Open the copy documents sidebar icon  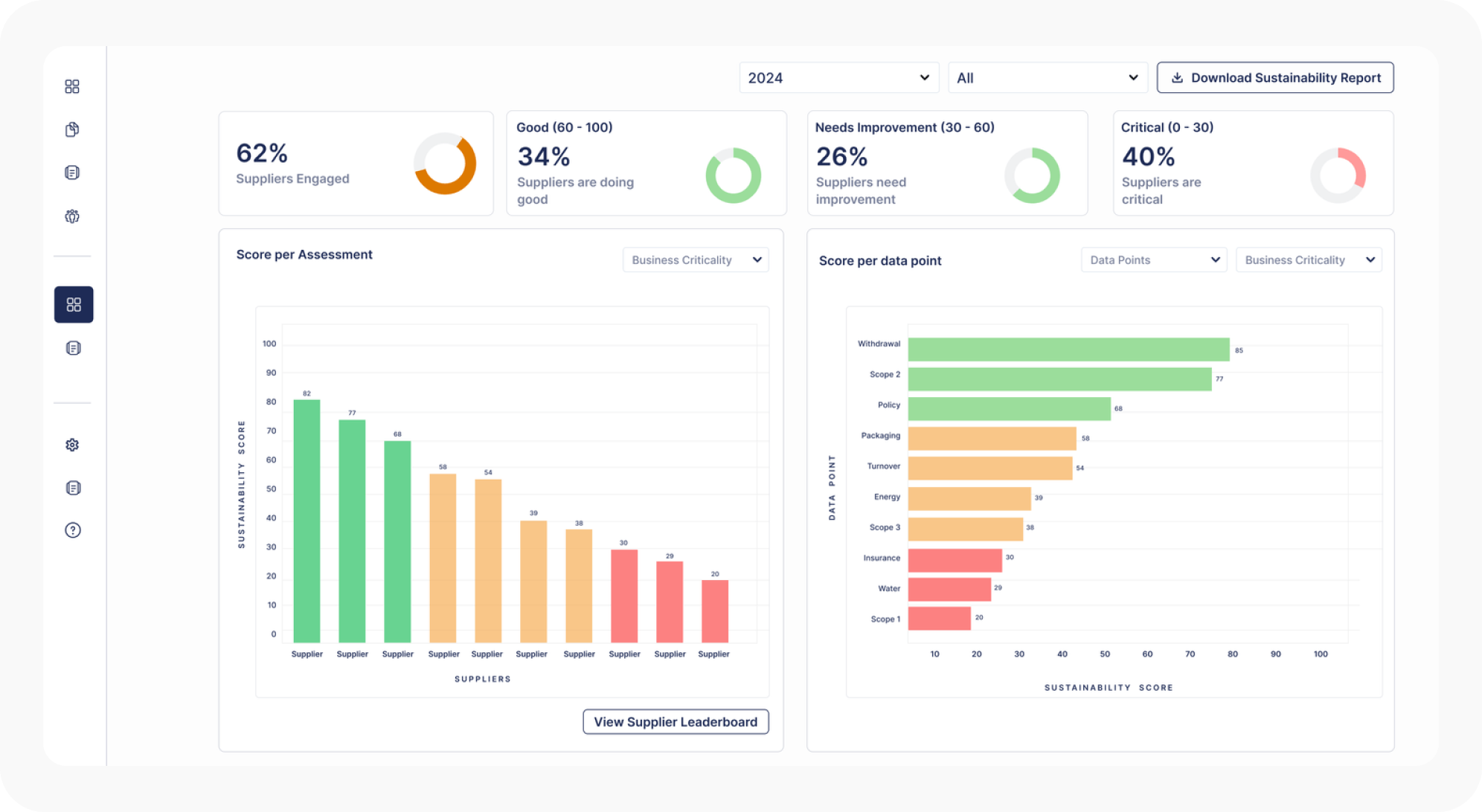(x=72, y=129)
